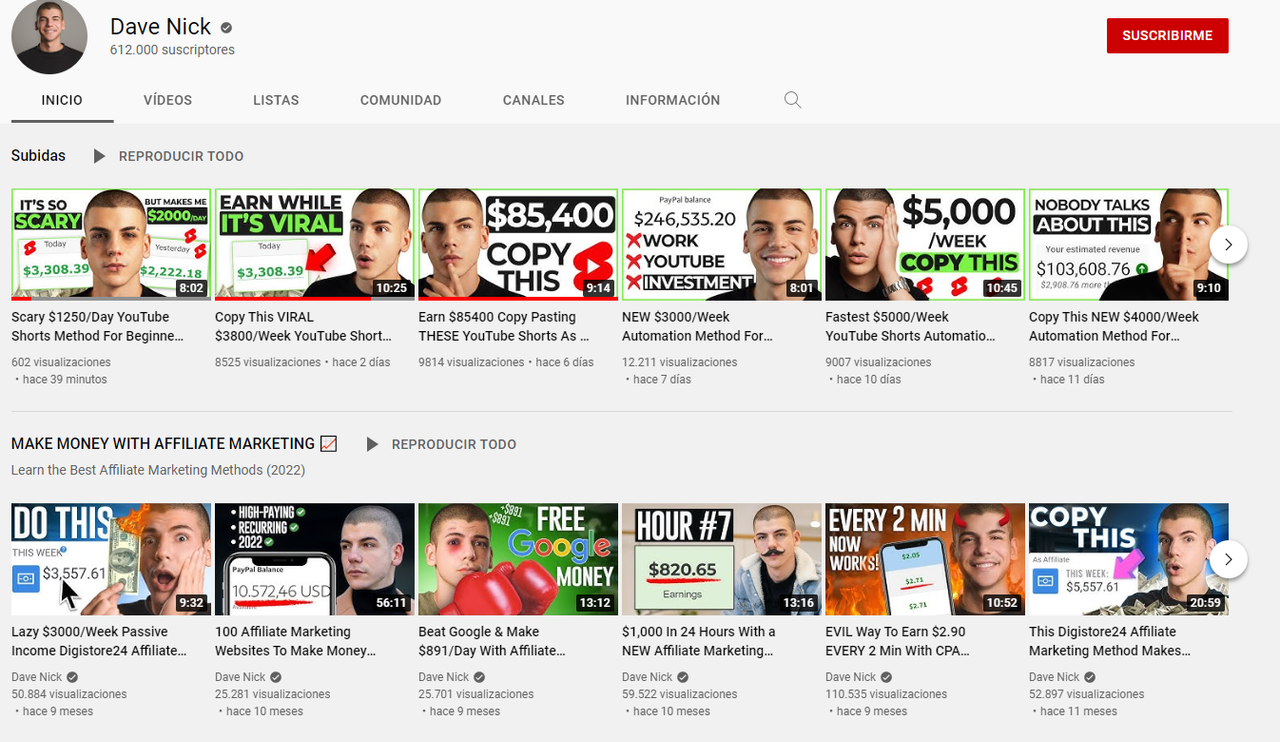This screenshot has height=742, width=1280.
Task: Switch to the INICIO tab
Action: click(62, 100)
